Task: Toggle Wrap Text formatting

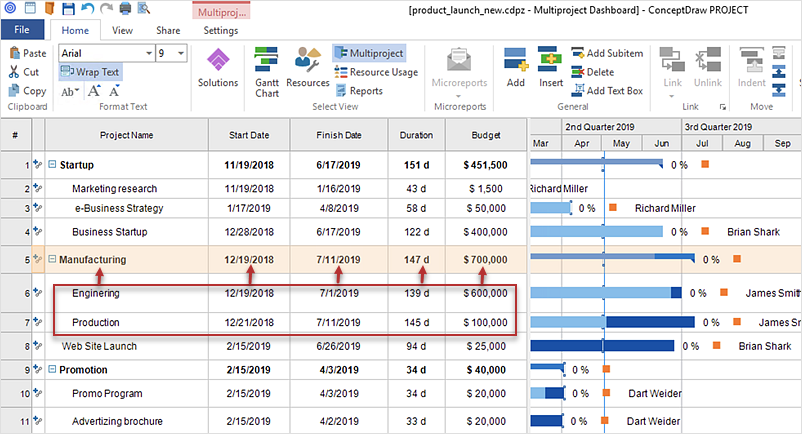Action: 90,72
